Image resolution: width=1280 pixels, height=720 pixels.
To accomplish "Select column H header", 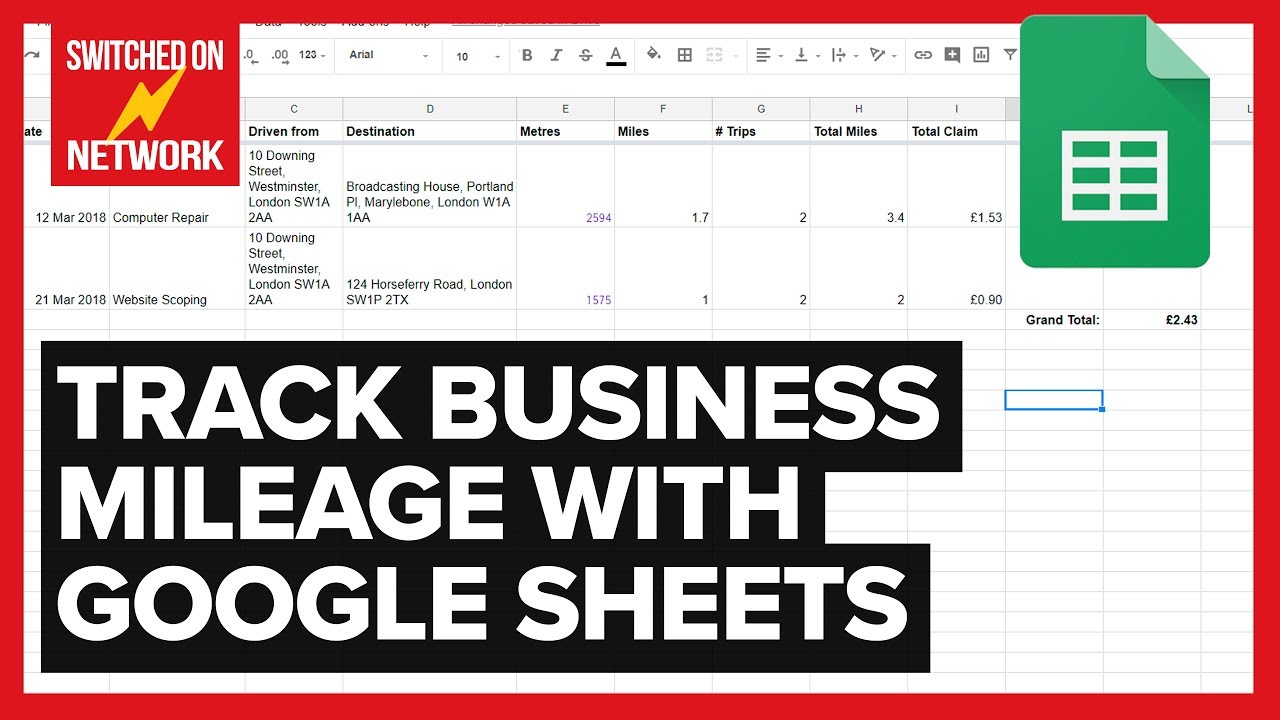I will 859,108.
